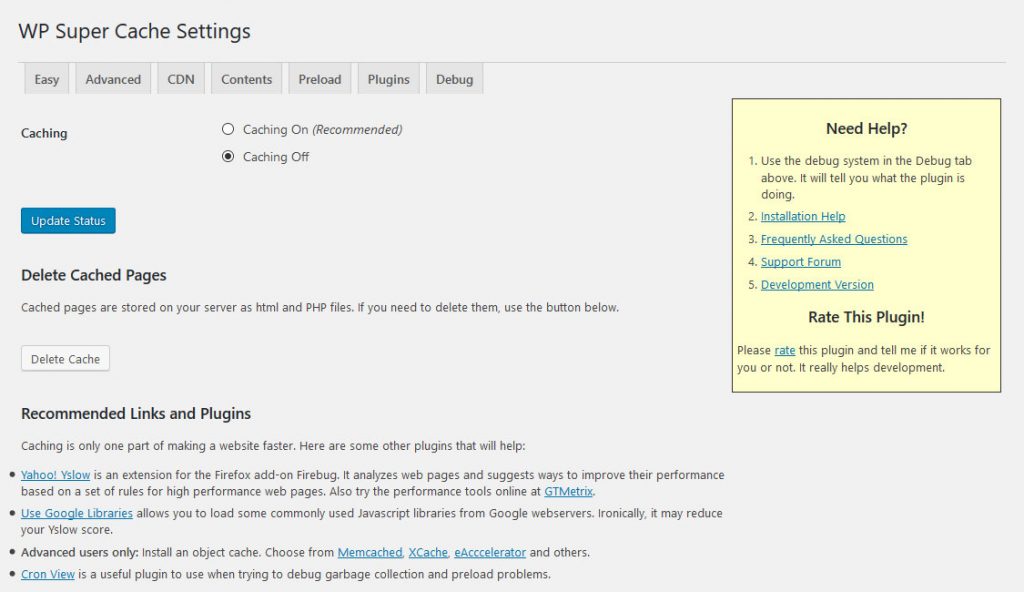Click the Update Status button
Viewport: 1024px width, 592px height.
67,221
